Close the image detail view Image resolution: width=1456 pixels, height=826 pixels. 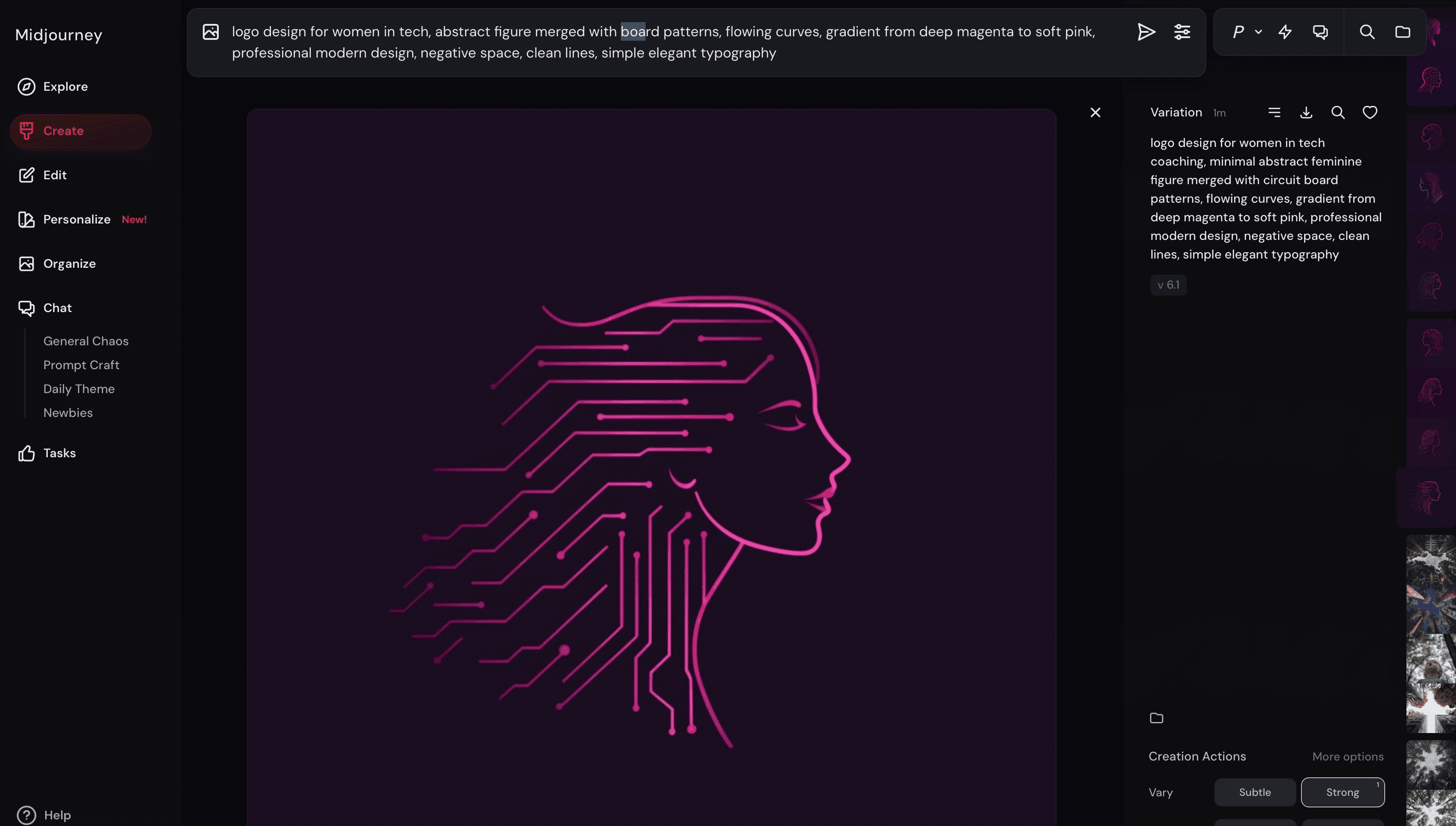coord(1095,112)
